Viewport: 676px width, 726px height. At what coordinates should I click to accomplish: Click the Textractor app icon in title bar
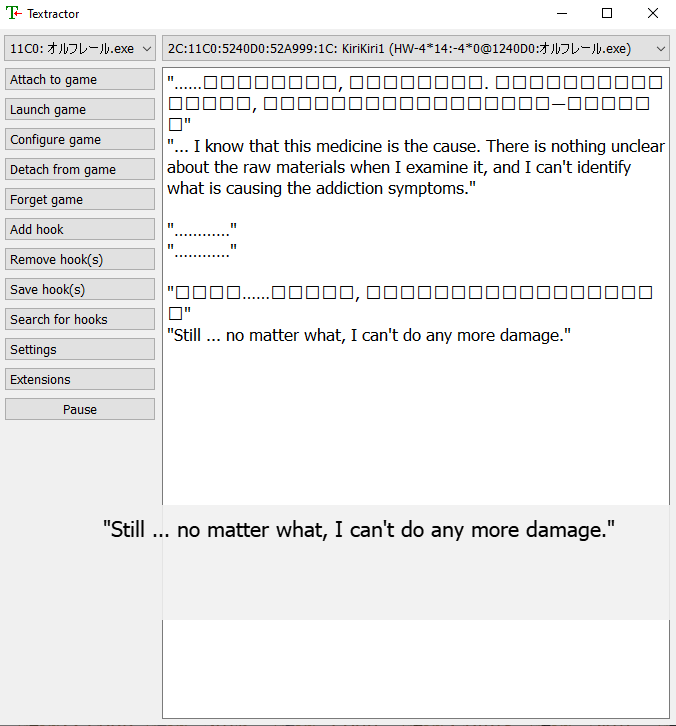[x=14, y=13]
